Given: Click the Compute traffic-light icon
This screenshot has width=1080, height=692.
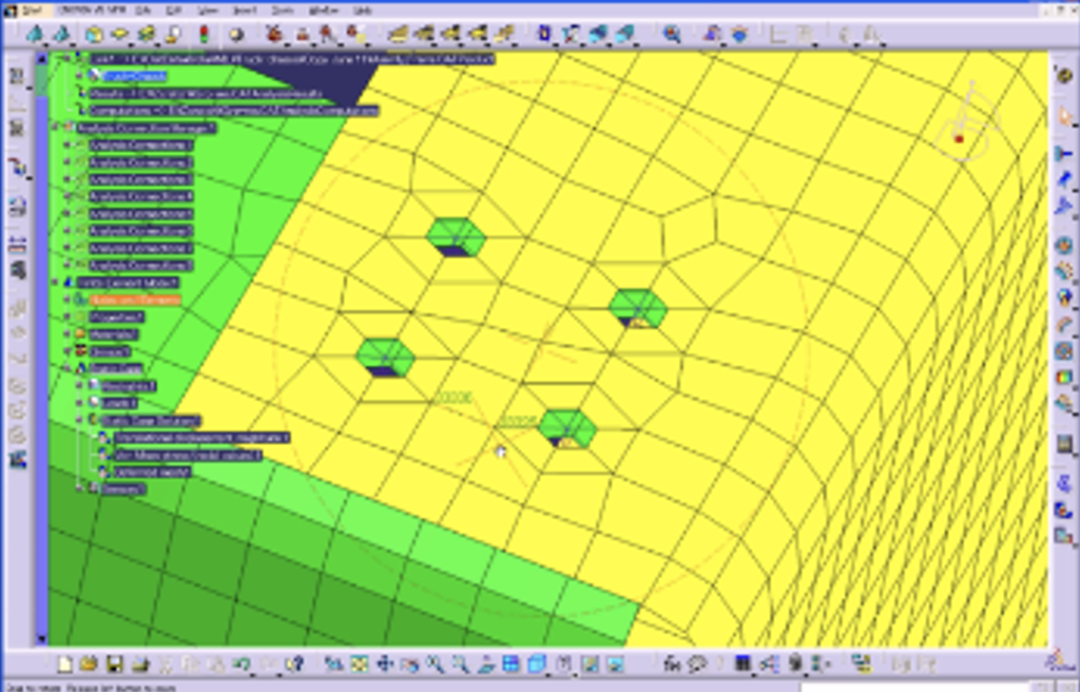Looking at the screenshot, I should 203,34.
